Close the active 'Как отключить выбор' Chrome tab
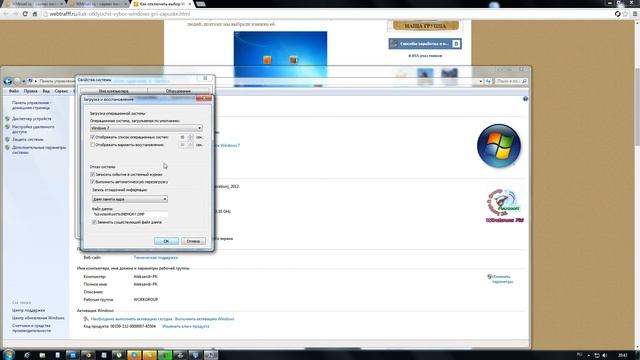Viewport: 640px width, 360px height. [189, 4]
